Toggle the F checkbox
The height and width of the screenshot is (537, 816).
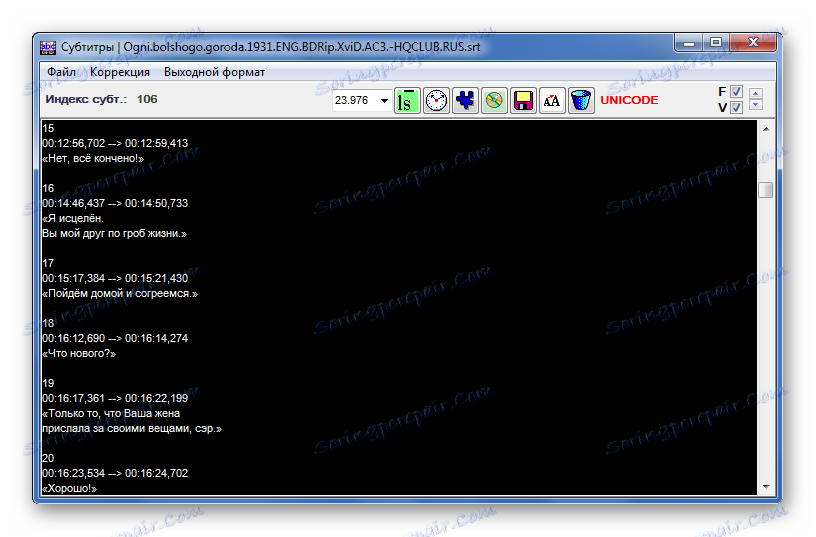coord(736,92)
